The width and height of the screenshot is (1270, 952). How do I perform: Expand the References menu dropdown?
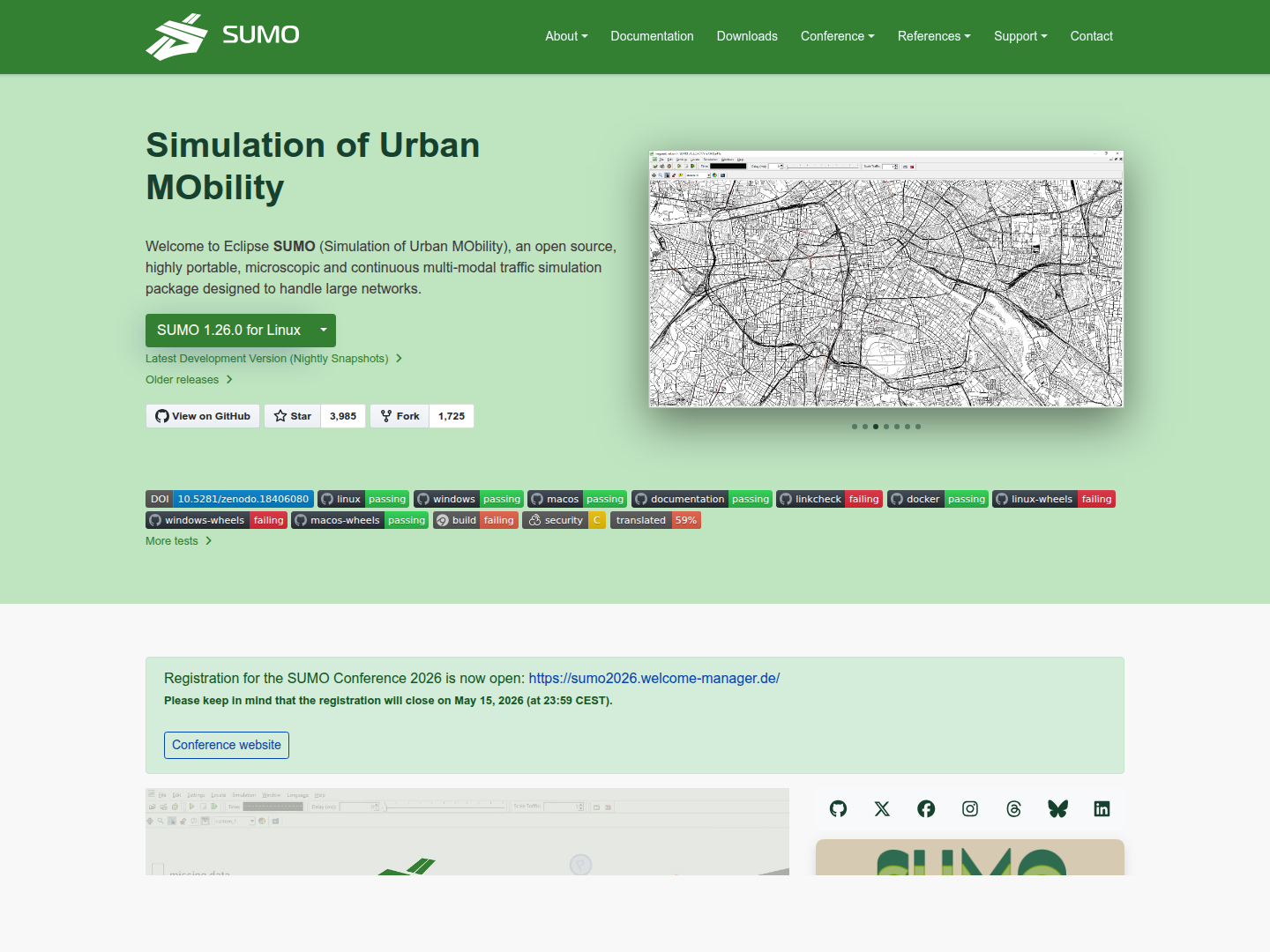tap(934, 36)
